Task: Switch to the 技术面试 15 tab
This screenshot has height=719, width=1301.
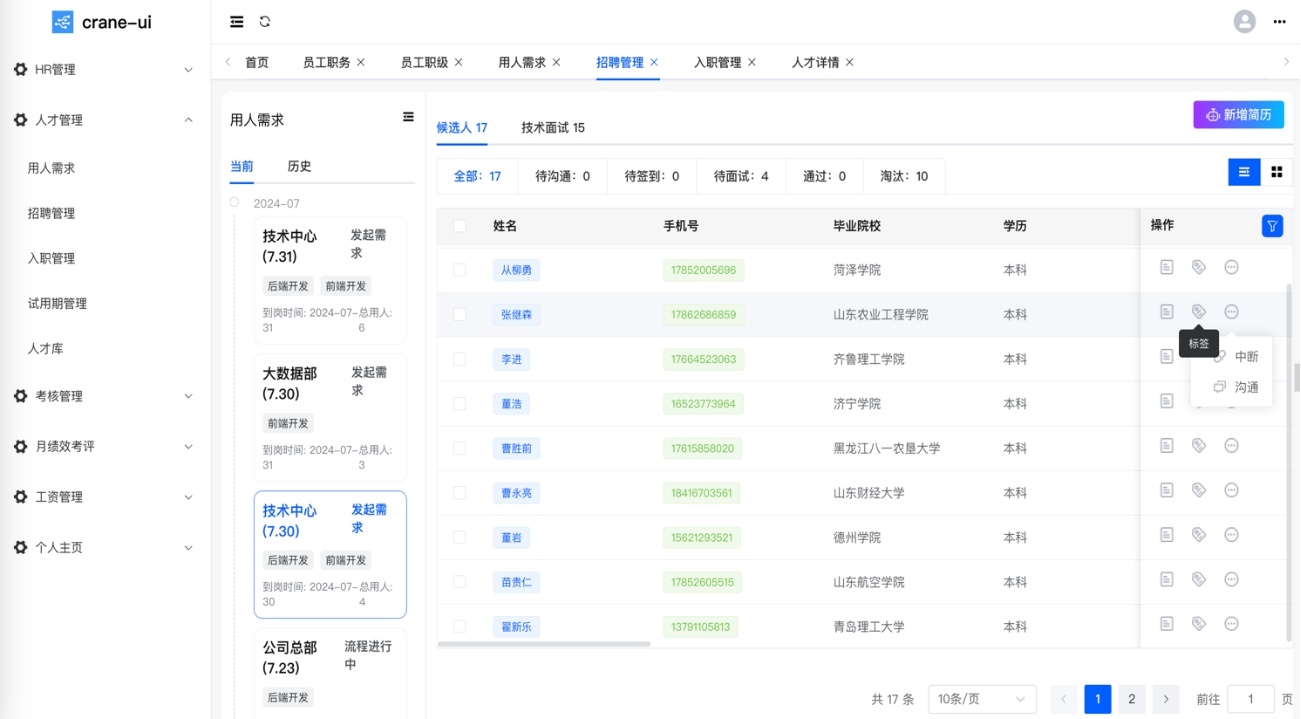Action: click(x=553, y=128)
